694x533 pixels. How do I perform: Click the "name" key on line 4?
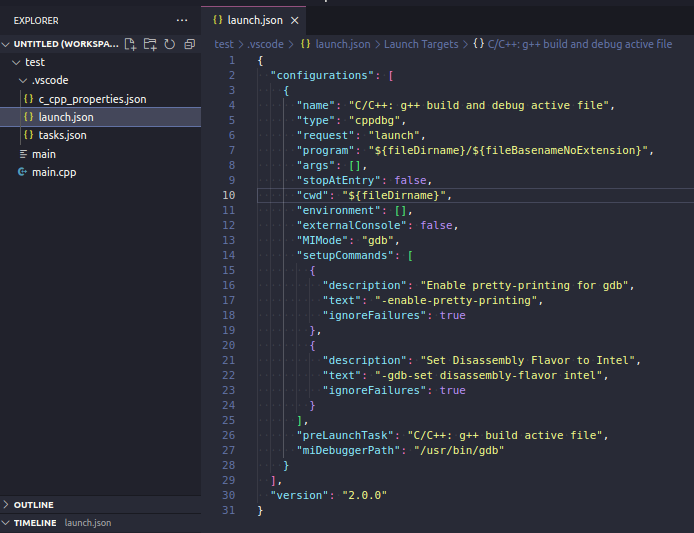[x=316, y=105]
